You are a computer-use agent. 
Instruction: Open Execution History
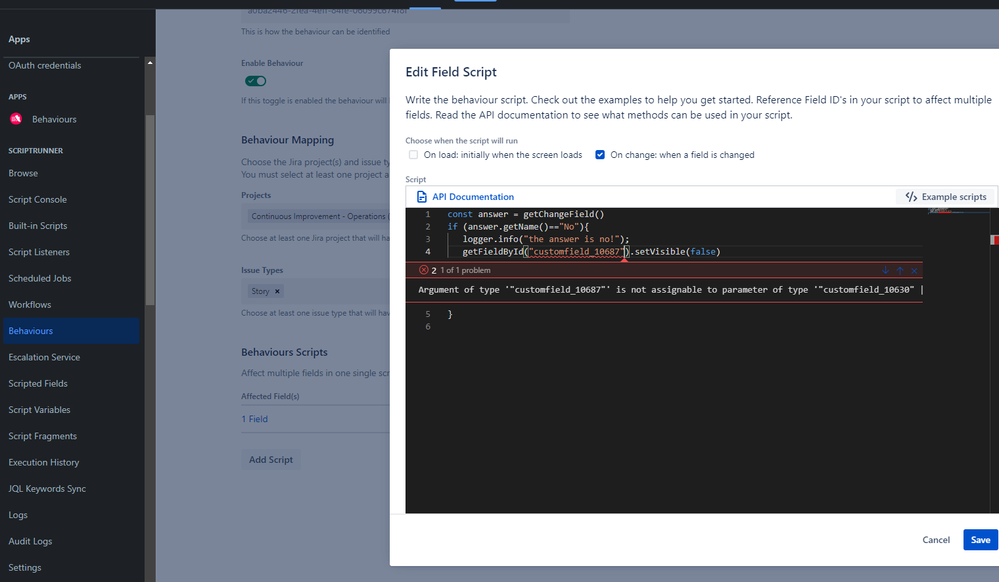click(x=43, y=462)
